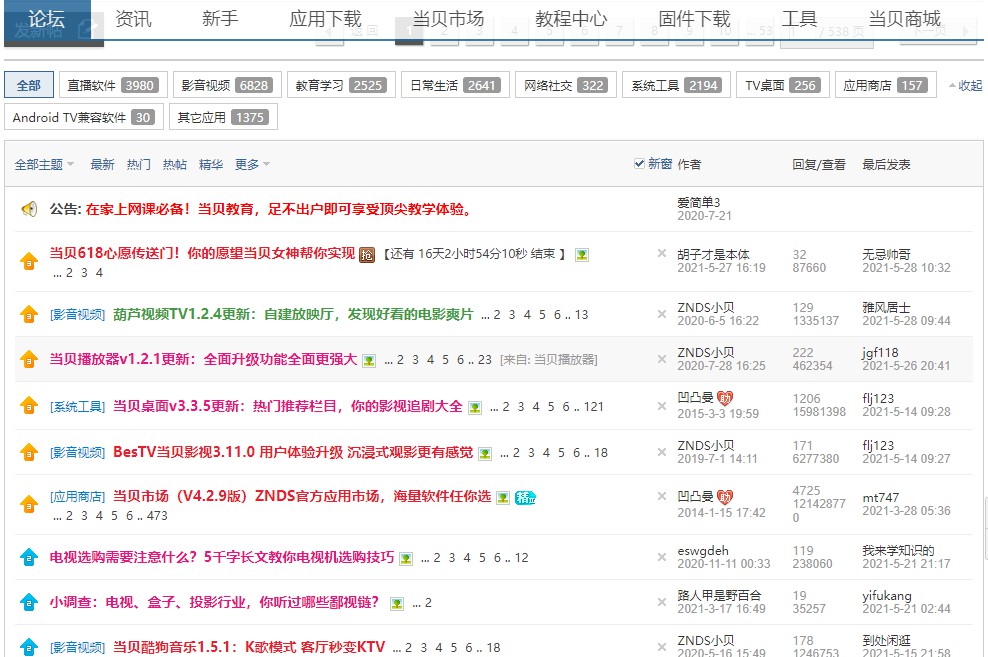Select the Android TV兼容软件 category
Viewport: 988px width, 657px height.
pyautogui.click(x=84, y=117)
